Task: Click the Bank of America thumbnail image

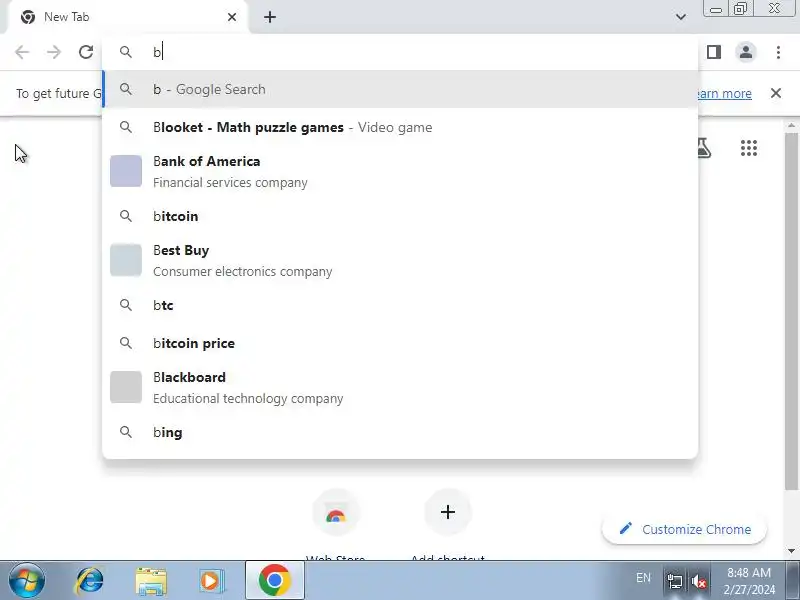Action: [x=126, y=171]
